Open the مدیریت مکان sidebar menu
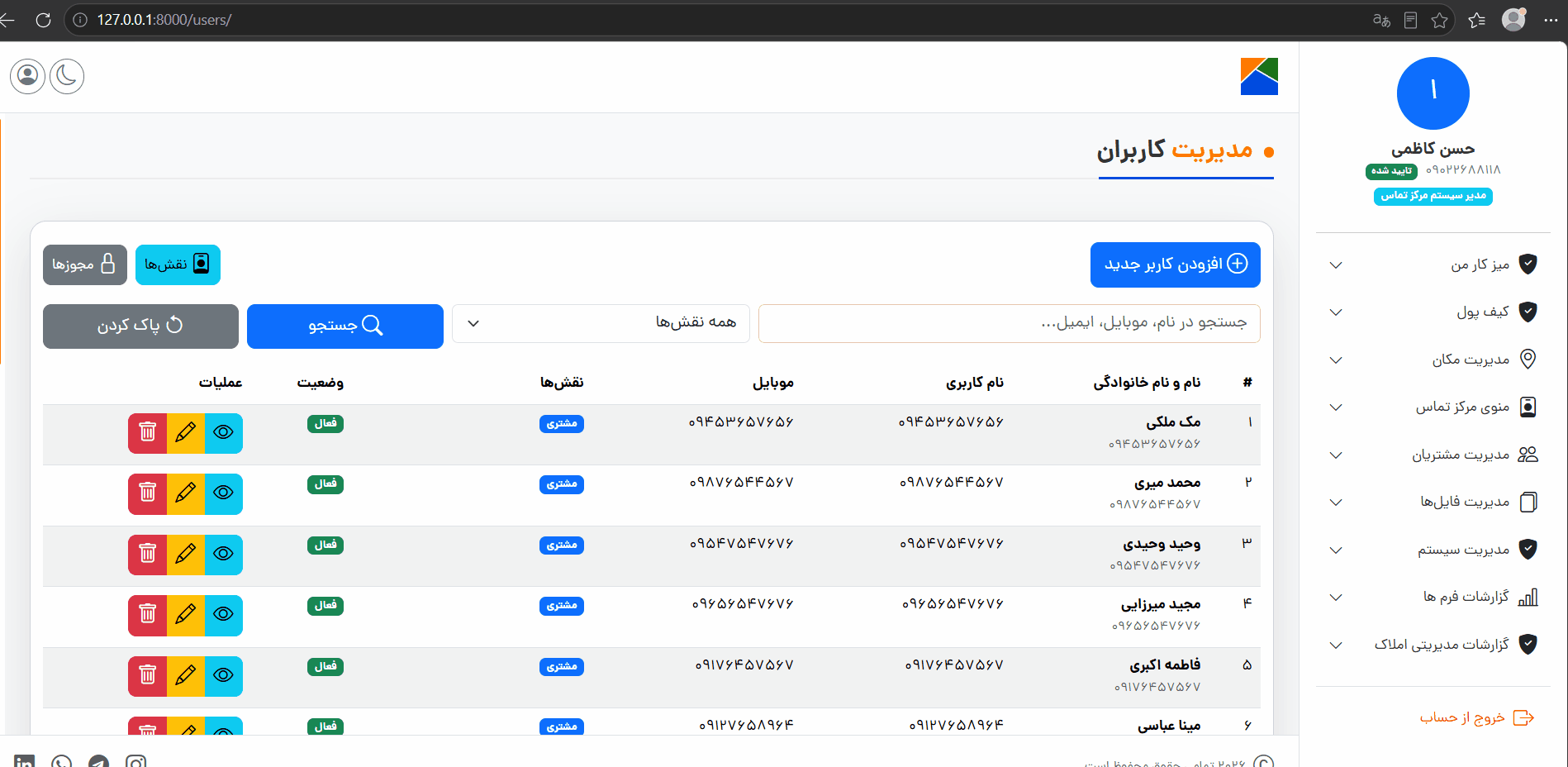The height and width of the screenshot is (767, 1568). pos(1433,360)
